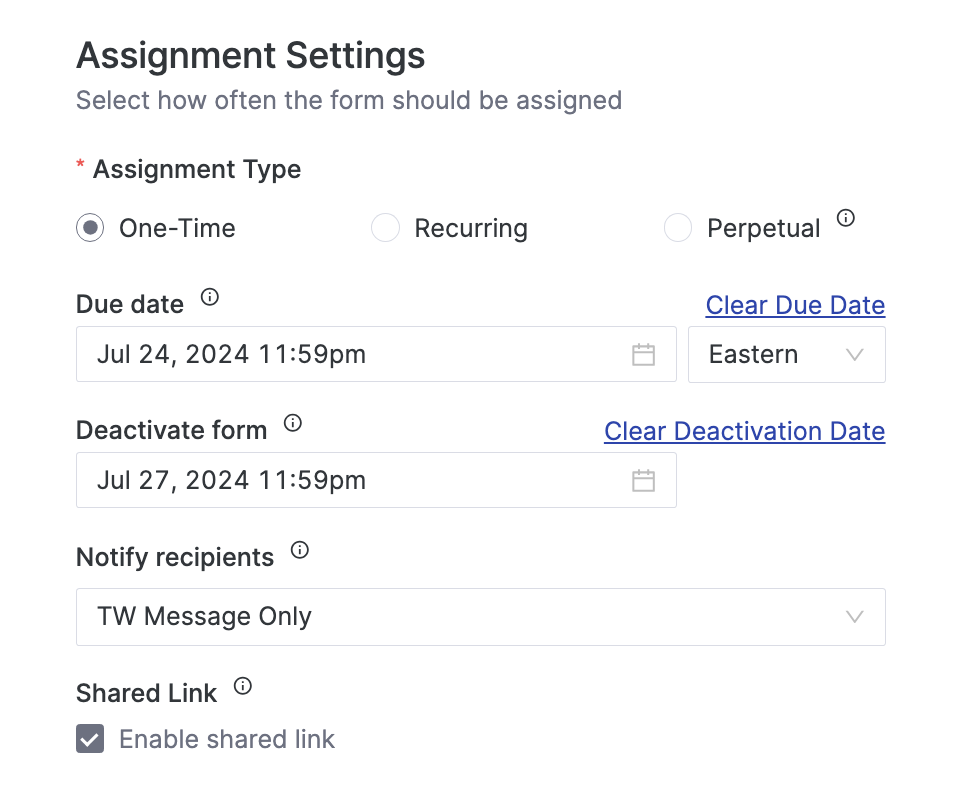Expand the Notify recipients dropdown chevron
Image resolution: width=962 pixels, height=803 pixels.
pos(854,617)
